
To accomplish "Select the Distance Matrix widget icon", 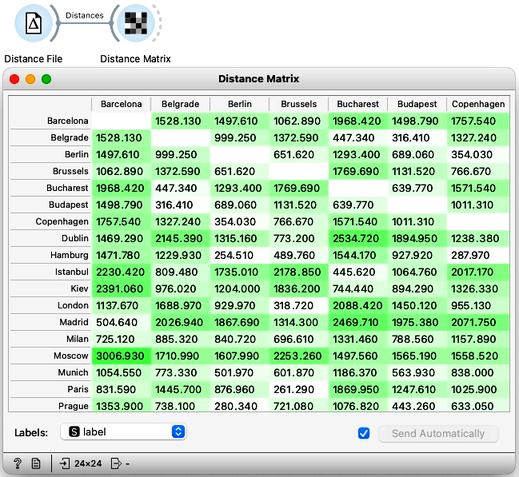I will point(136,23).
